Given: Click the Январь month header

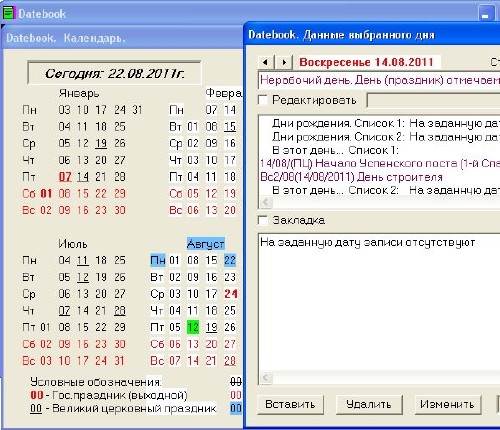Looking at the screenshot, I should 79,93.
